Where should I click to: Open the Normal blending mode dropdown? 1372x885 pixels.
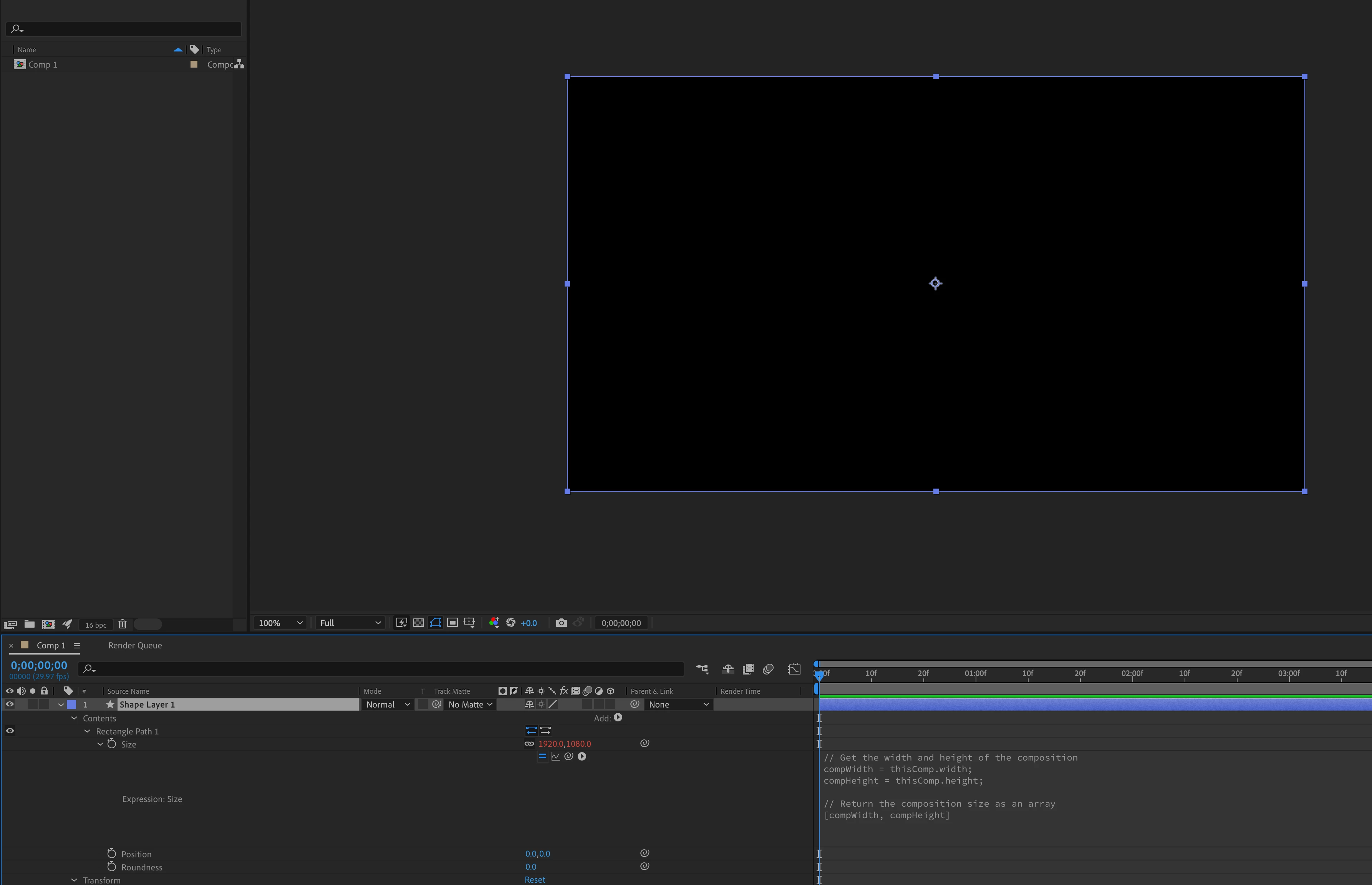(388, 704)
